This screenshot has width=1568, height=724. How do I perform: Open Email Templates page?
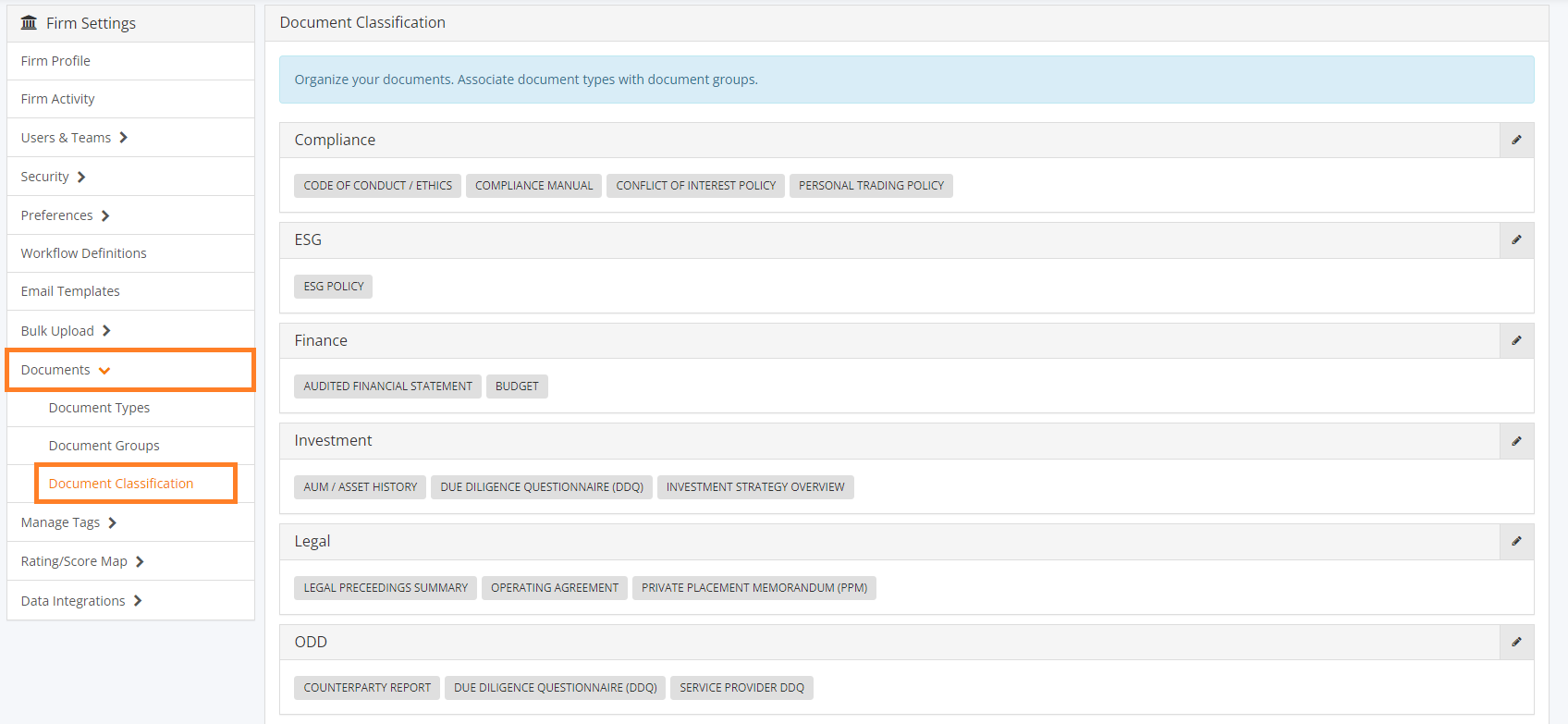click(x=130, y=291)
